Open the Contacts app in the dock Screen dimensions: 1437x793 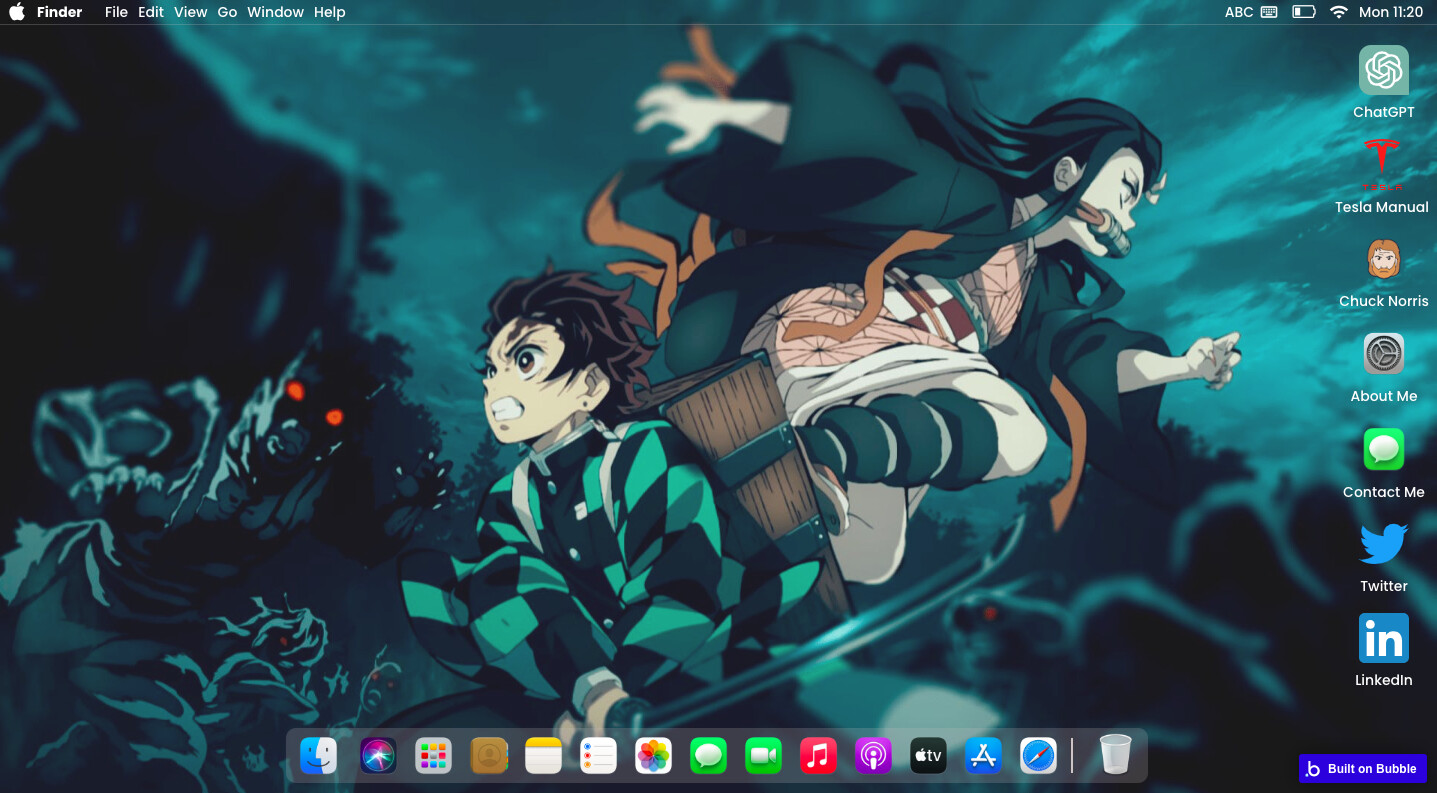[489, 755]
